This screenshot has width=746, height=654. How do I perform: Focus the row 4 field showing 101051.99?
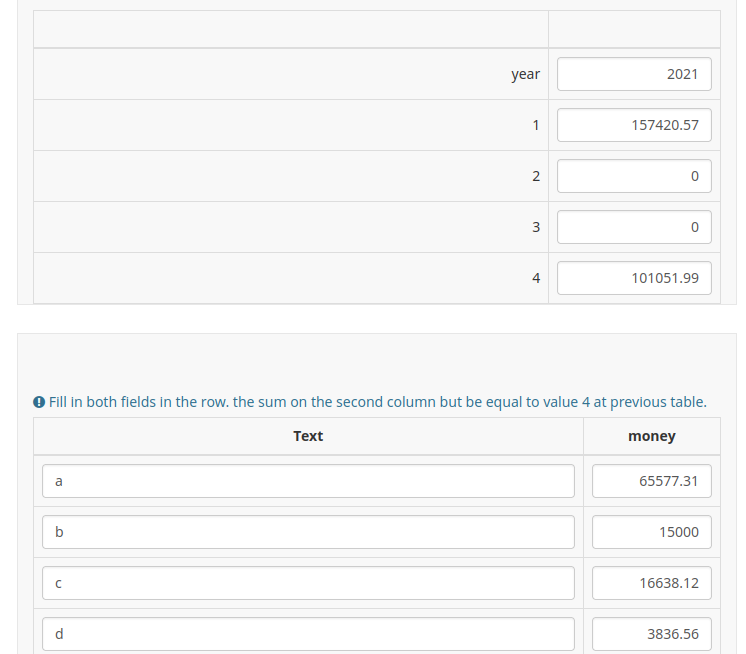coord(634,278)
